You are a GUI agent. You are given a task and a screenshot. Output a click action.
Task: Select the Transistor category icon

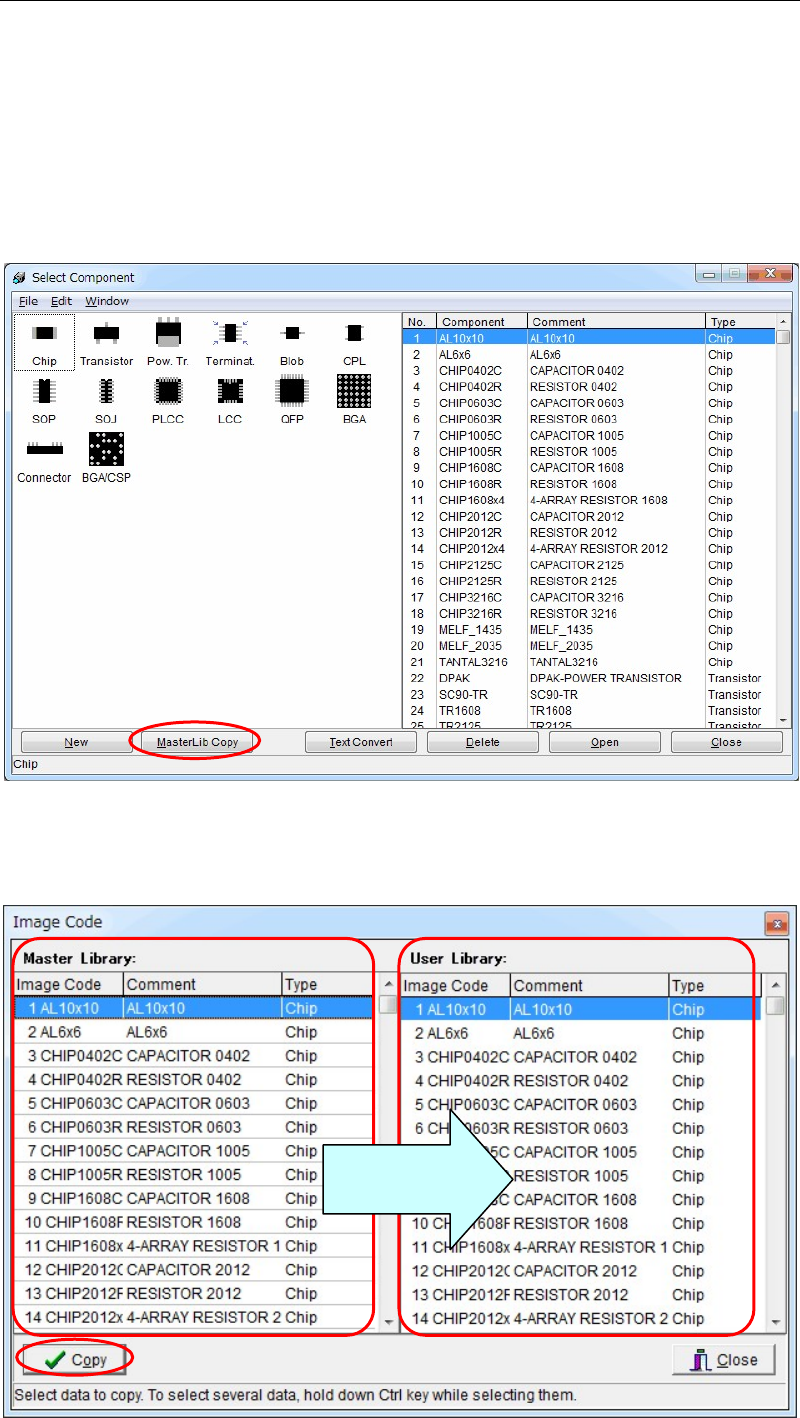[x=106, y=342]
